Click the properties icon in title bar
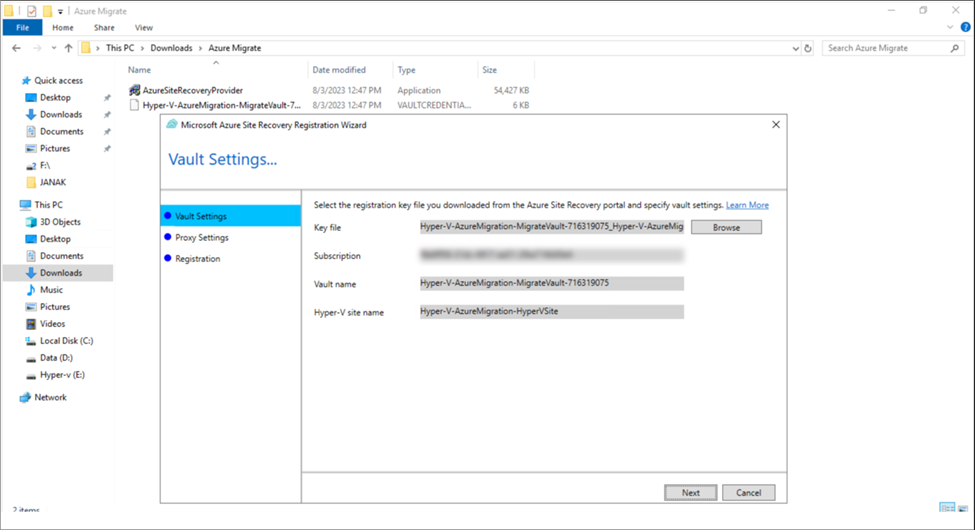 31,11
